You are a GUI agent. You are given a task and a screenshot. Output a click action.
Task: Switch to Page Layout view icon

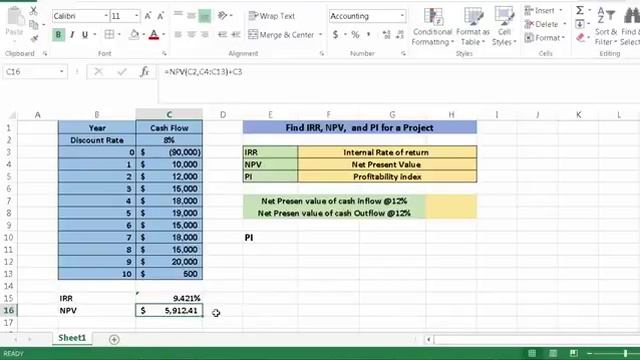553,353
